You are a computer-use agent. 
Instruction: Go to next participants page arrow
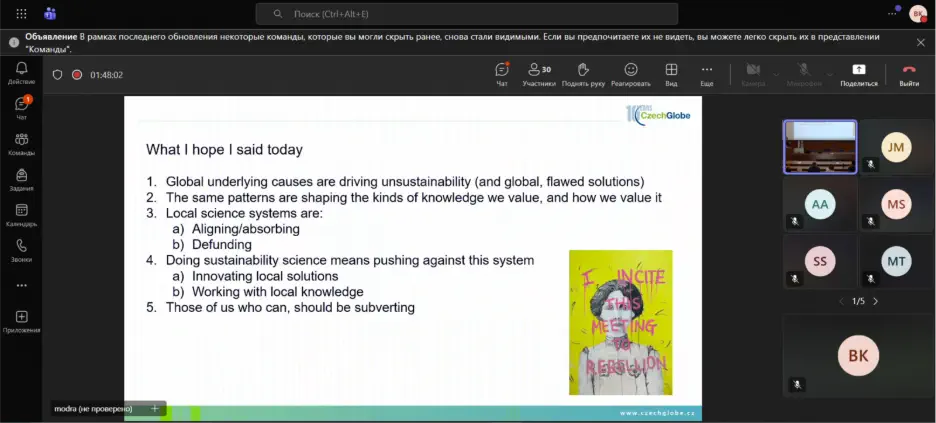point(876,301)
